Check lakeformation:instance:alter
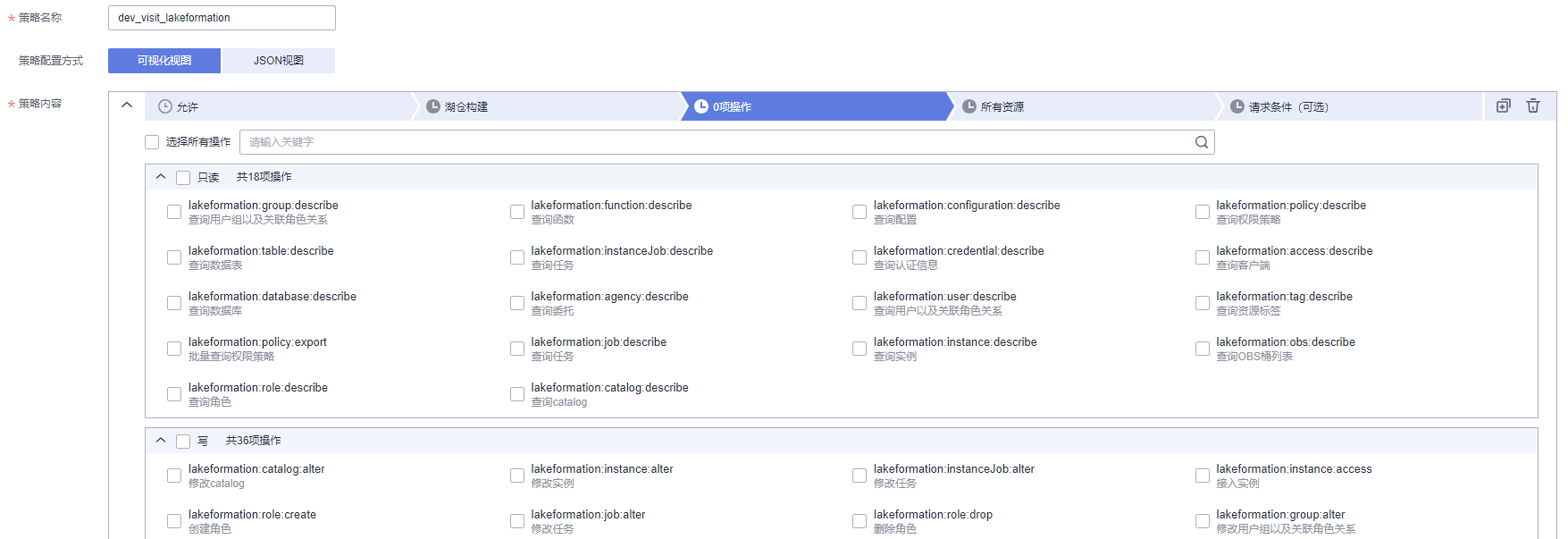The image size is (1568, 539). tap(517, 476)
